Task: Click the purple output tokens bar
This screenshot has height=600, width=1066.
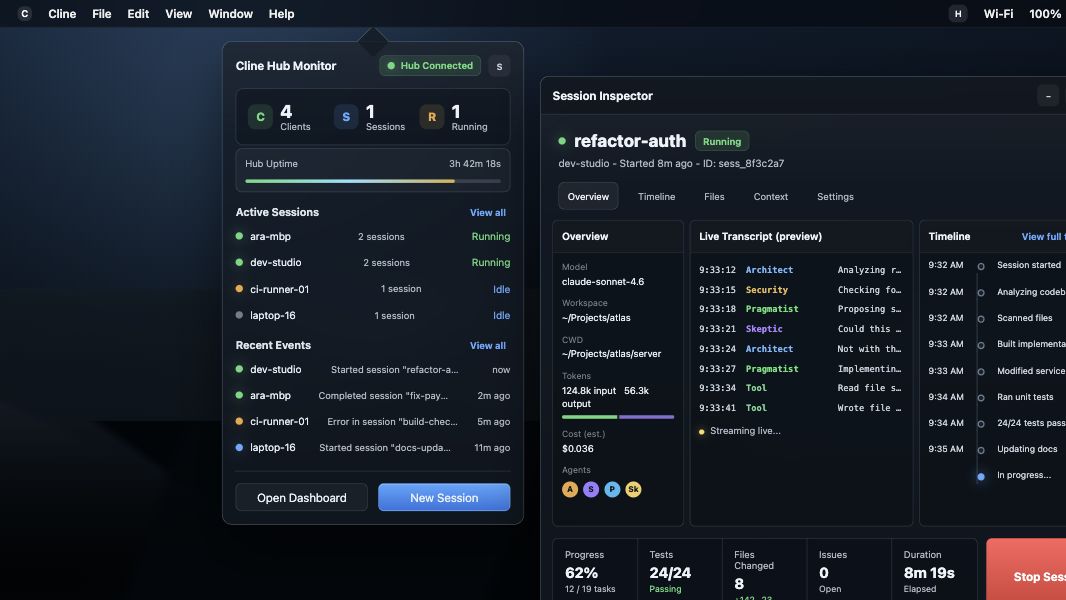Action: (647, 417)
